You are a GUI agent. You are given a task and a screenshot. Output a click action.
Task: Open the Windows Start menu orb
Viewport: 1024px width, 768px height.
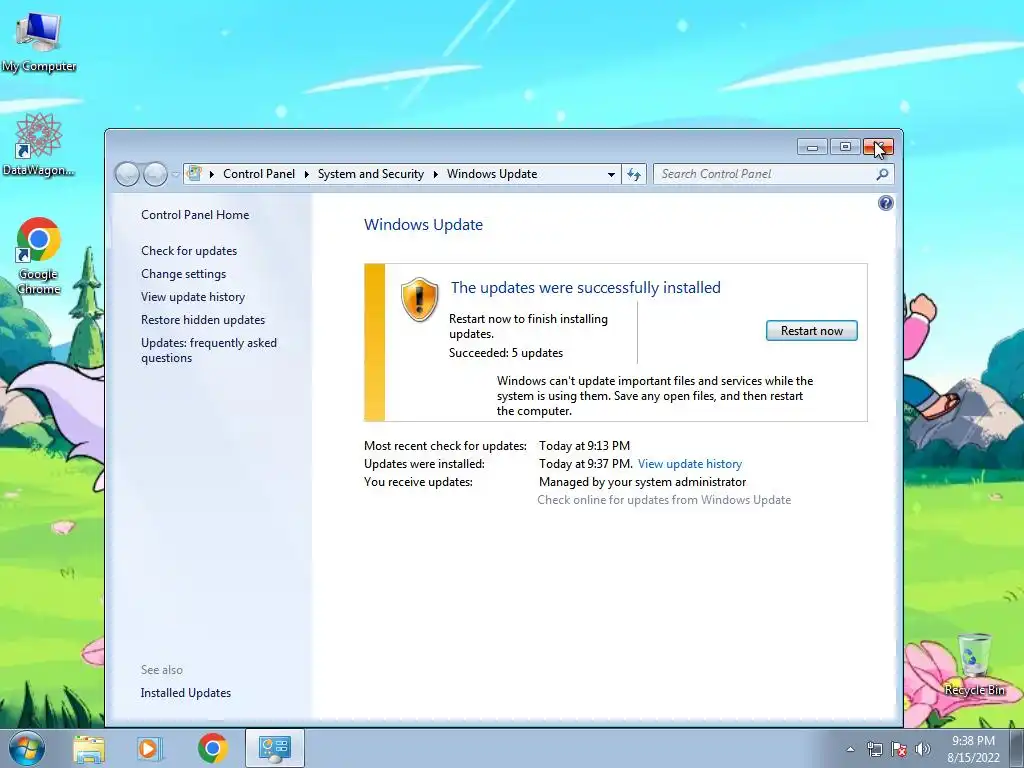[27, 748]
